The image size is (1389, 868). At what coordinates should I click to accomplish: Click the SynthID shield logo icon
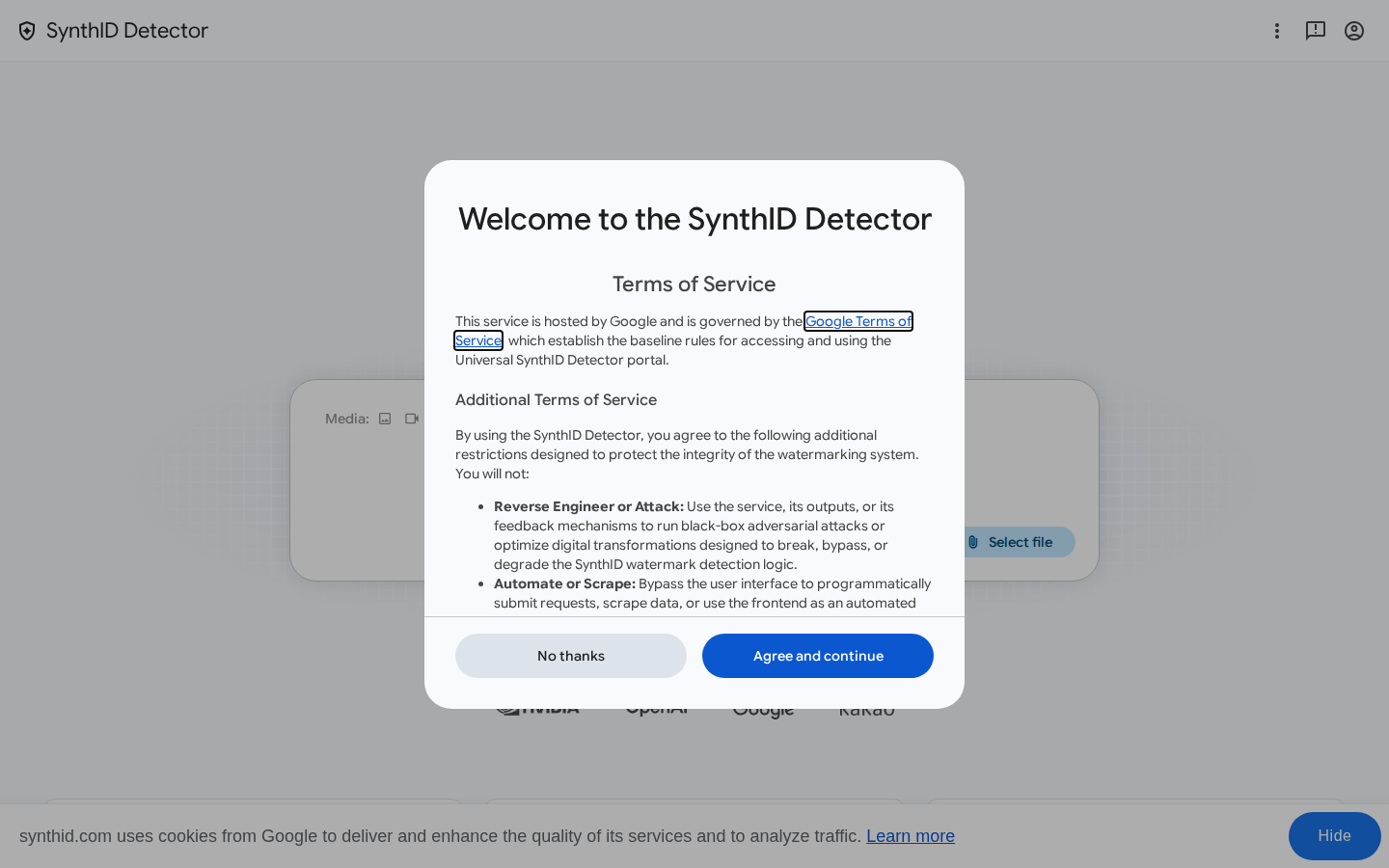click(27, 31)
